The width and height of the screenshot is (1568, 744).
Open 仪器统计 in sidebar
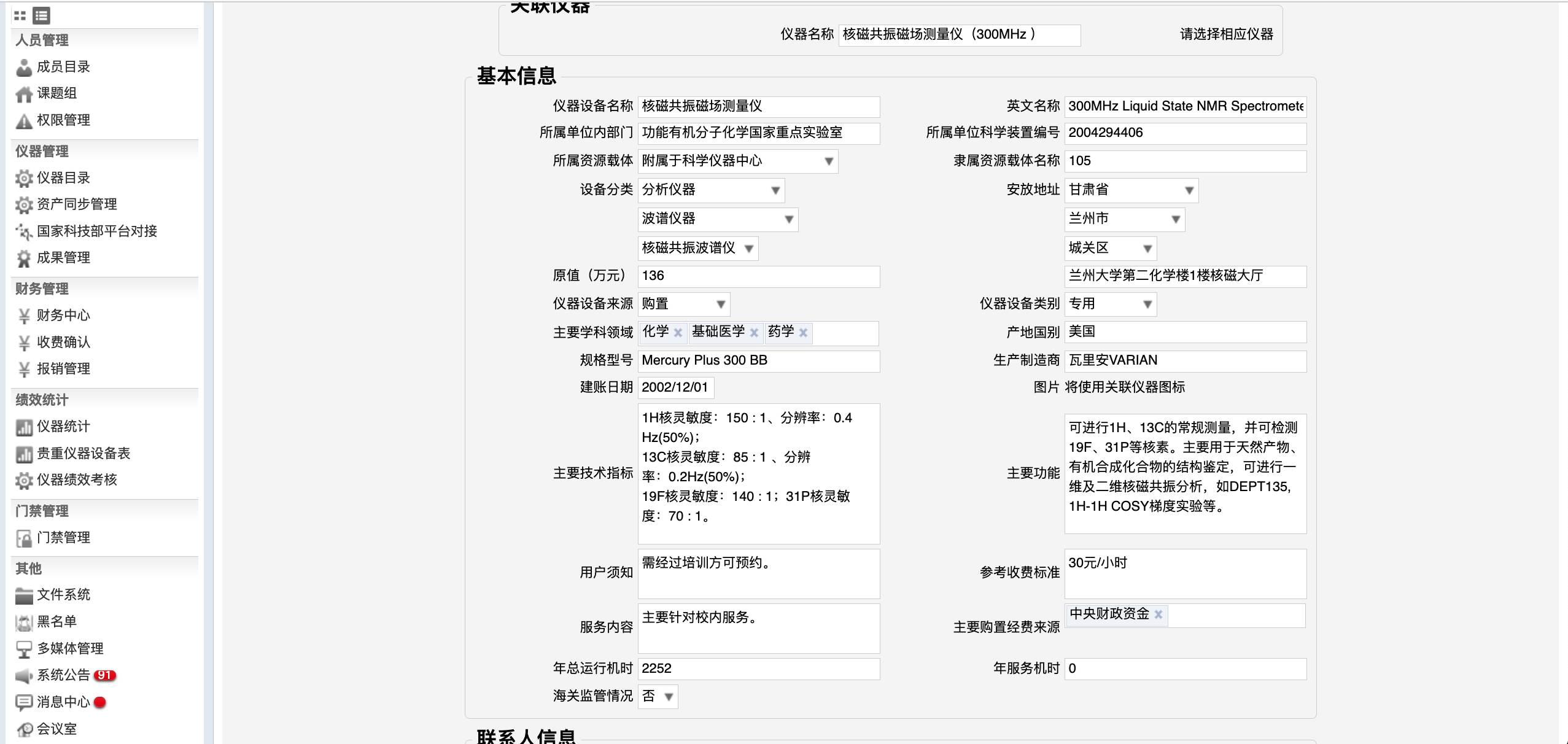(x=63, y=427)
